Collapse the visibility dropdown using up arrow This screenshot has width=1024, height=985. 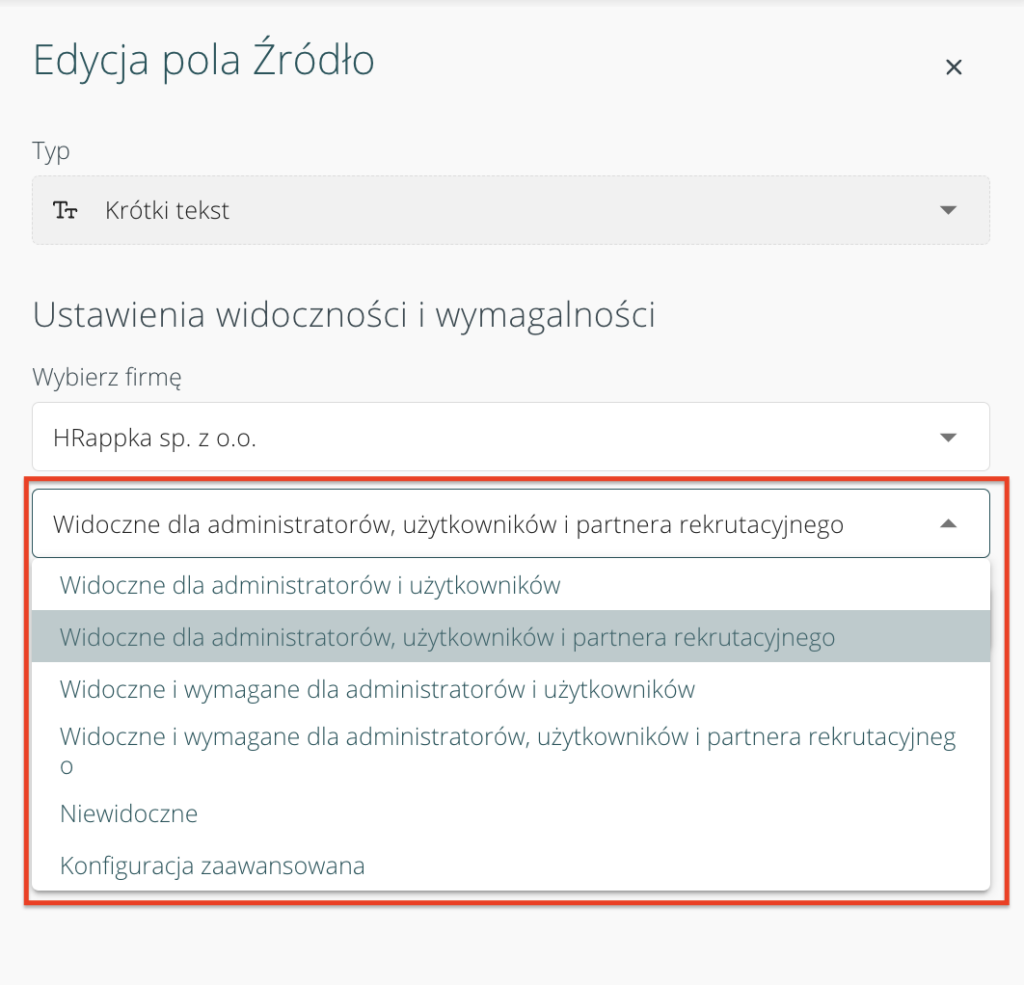pos(948,523)
